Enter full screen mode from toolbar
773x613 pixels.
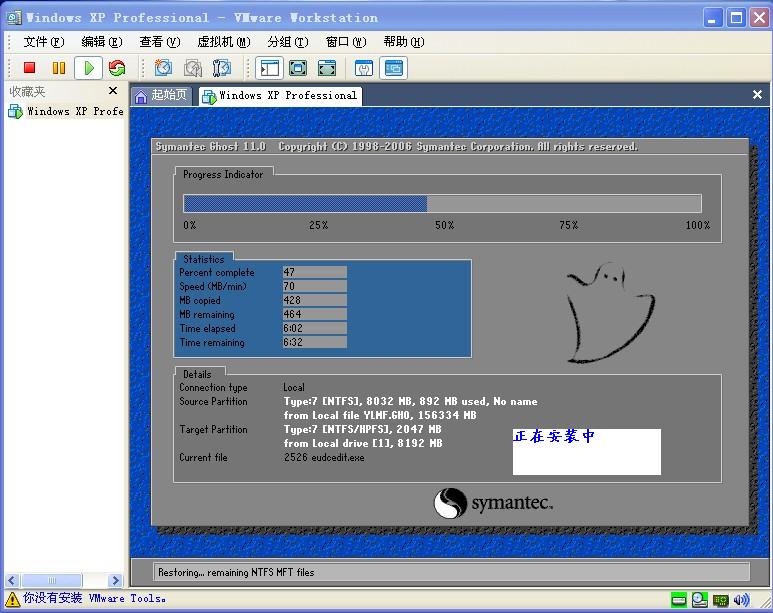tap(298, 68)
